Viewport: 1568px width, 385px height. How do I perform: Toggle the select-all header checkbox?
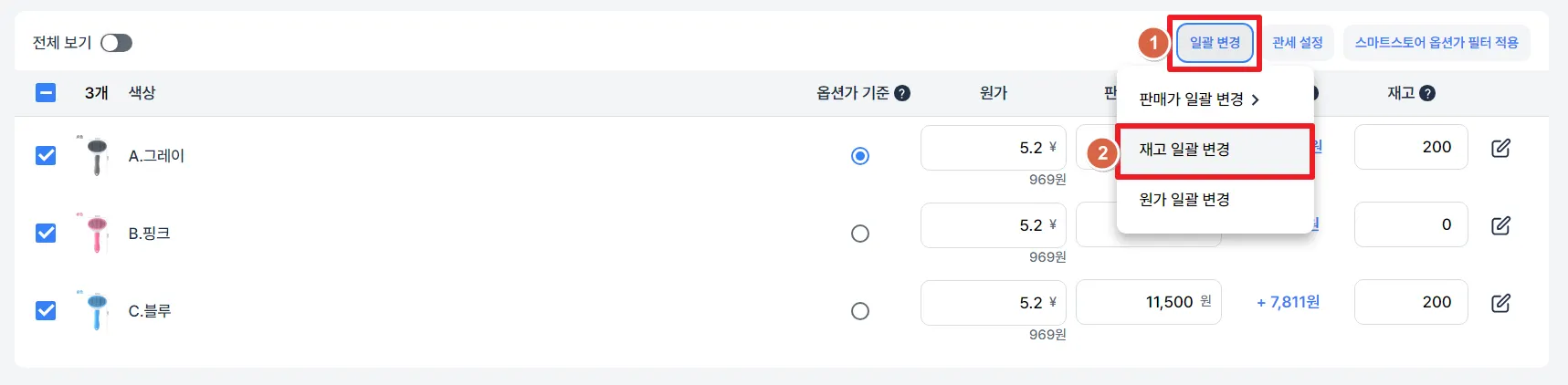[46, 93]
